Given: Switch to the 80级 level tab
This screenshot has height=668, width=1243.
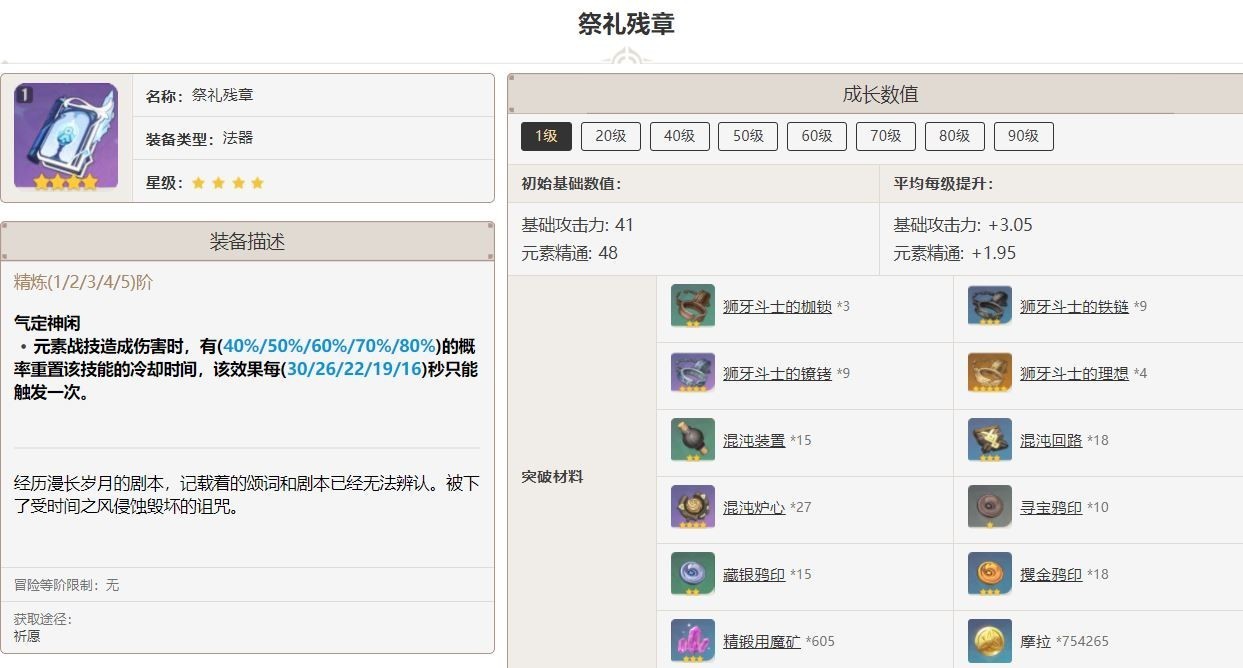Looking at the screenshot, I should coord(954,136).
